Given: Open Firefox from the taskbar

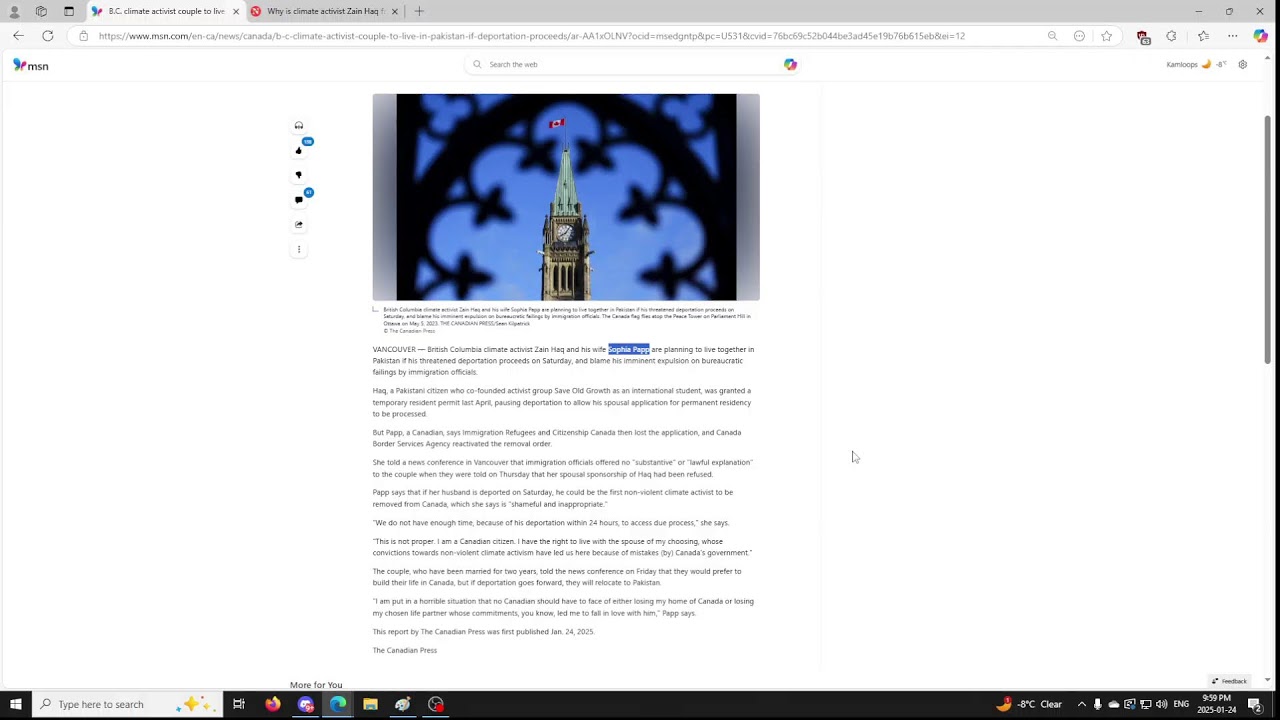Looking at the screenshot, I should click(273, 704).
